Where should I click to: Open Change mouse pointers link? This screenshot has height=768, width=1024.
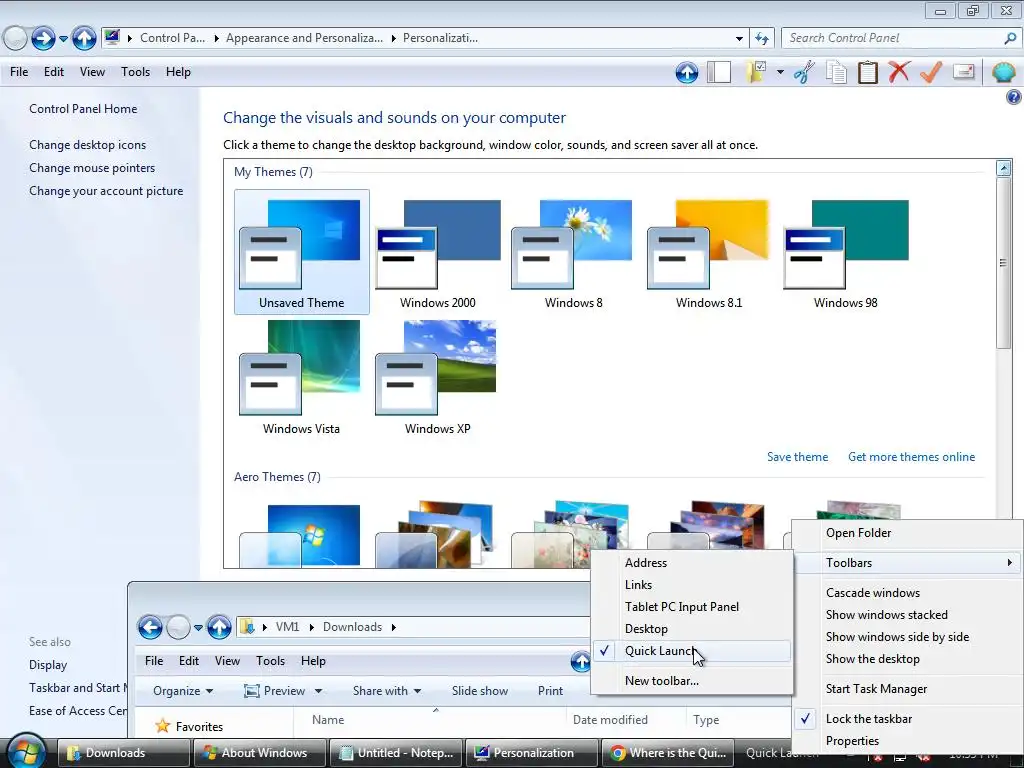[x=92, y=168]
